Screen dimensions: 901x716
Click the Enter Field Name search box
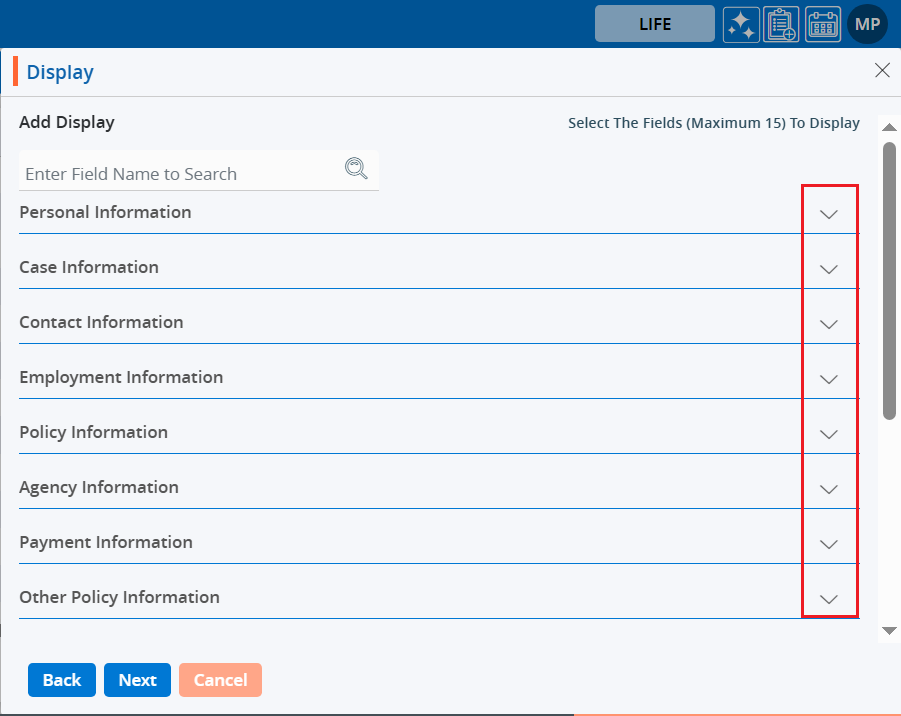pos(180,174)
